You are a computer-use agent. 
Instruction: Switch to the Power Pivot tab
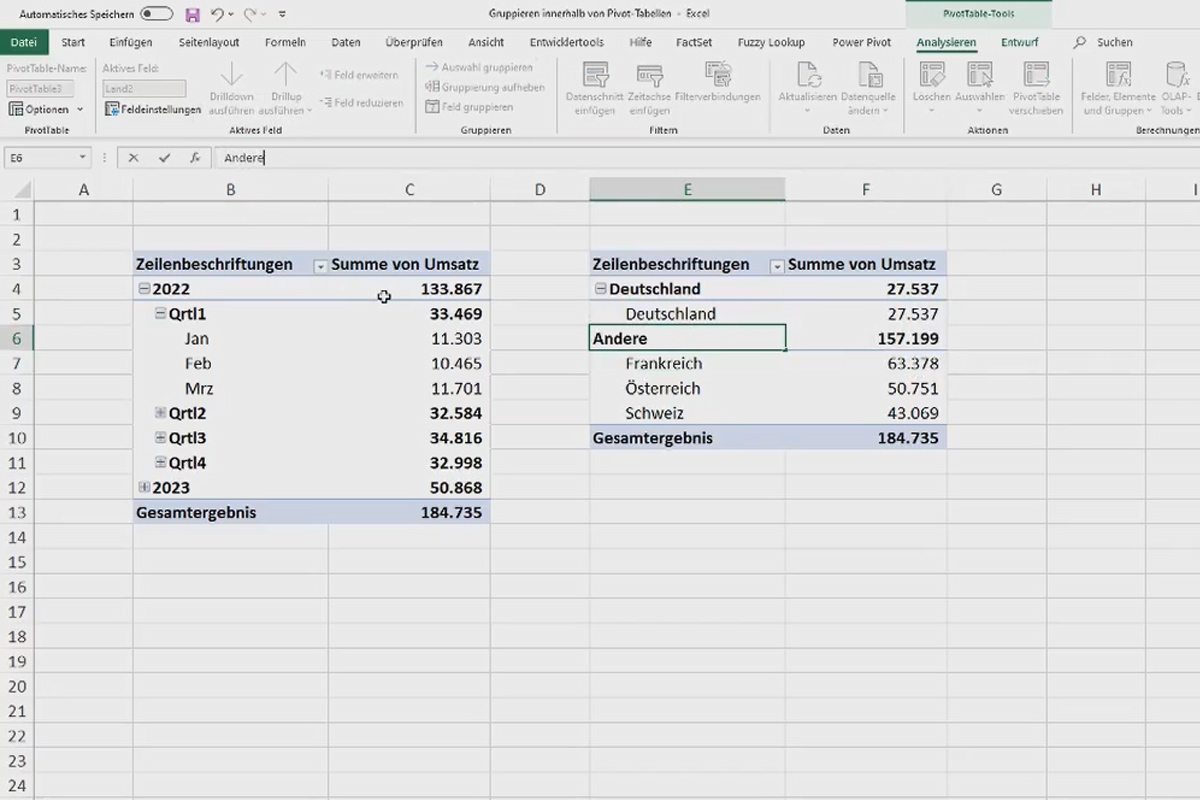pyautogui.click(x=861, y=42)
